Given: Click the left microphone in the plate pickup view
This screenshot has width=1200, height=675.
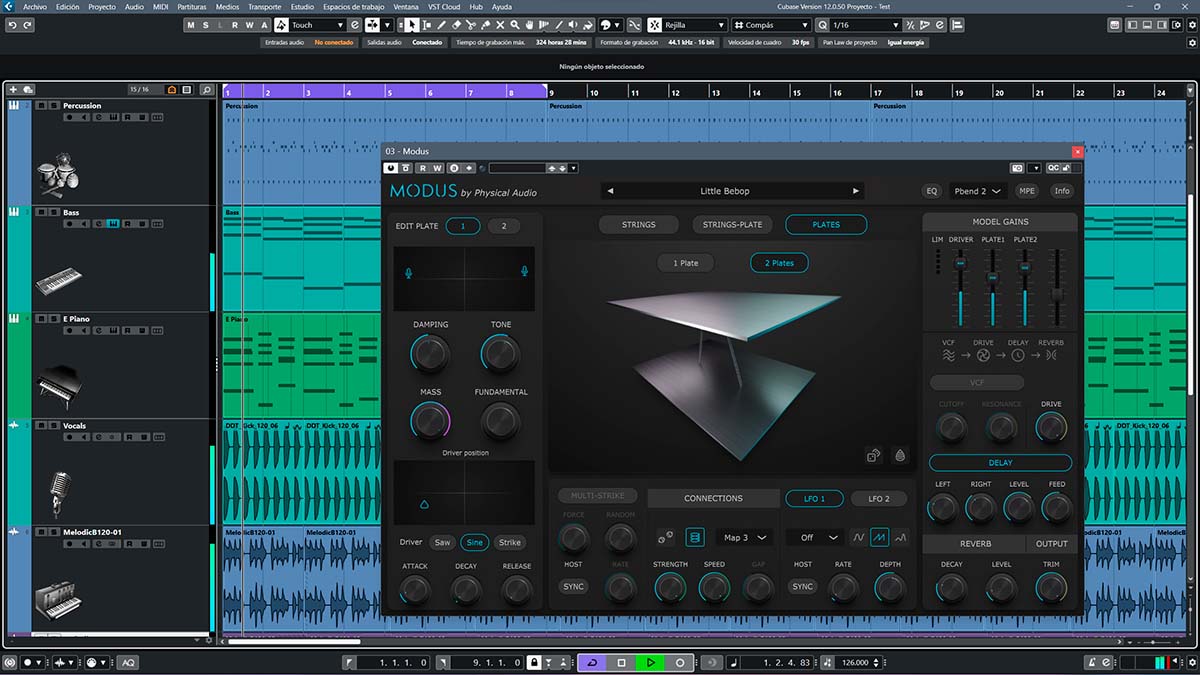Looking at the screenshot, I should click(x=408, y=272).
